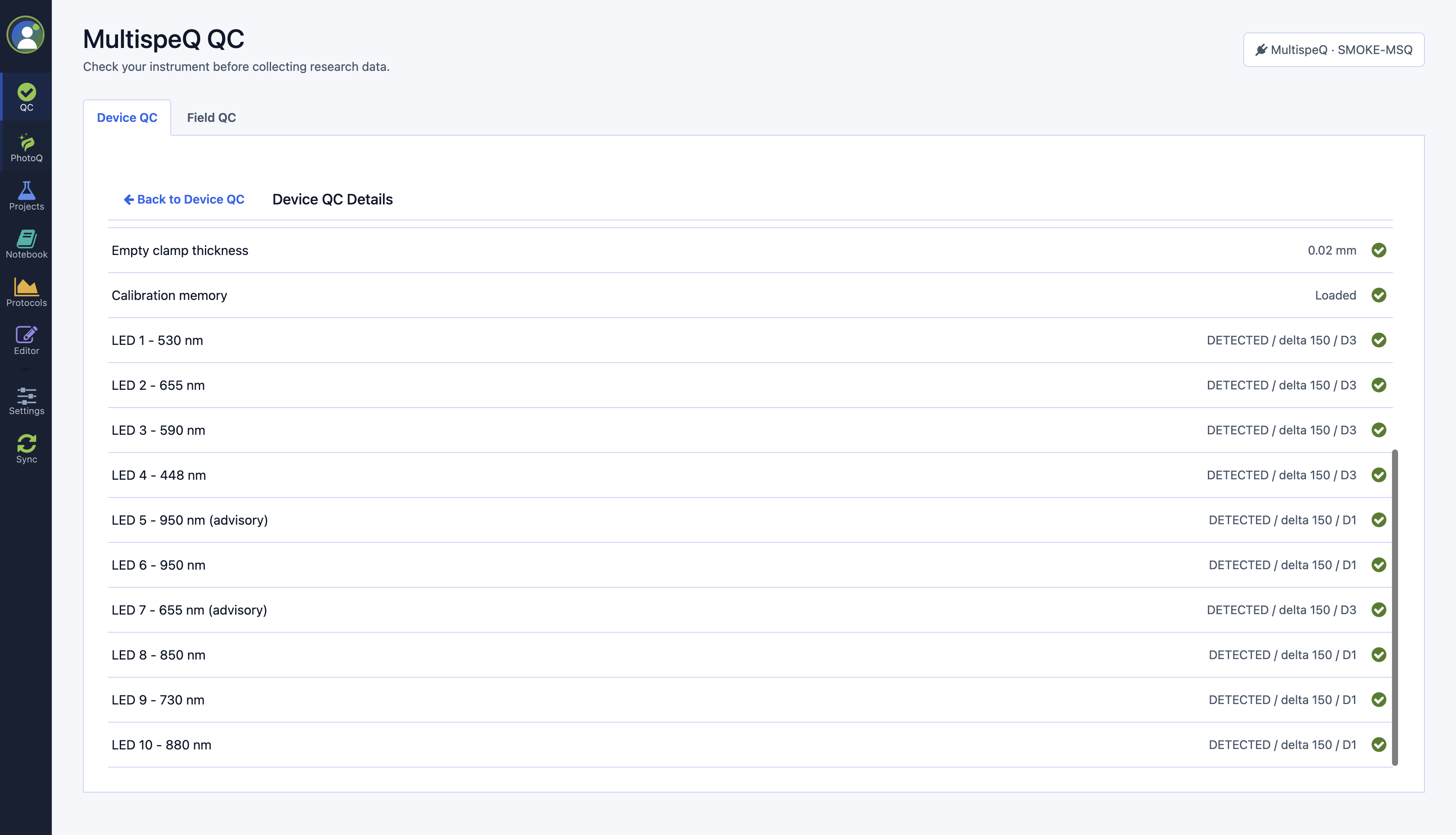This screenshot has width=1456, height=835.
Task: Click the green check for Calibration memory
Action: pyautogui.click(x=1379, y=295)
